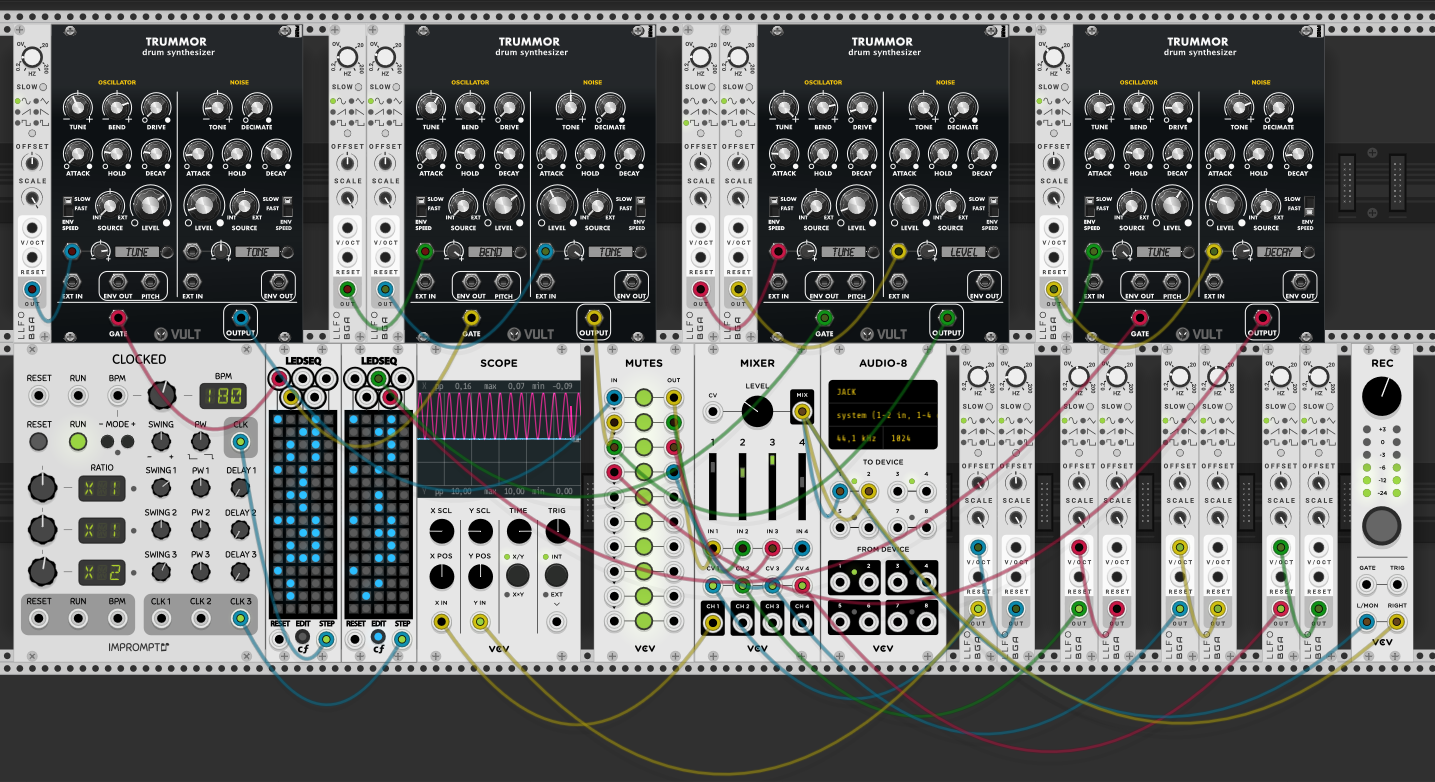The height and width of the screenshot is (782, 1435).
Task: Click the CLK 3 output jack on Clocked
Action: coord(240,619)
